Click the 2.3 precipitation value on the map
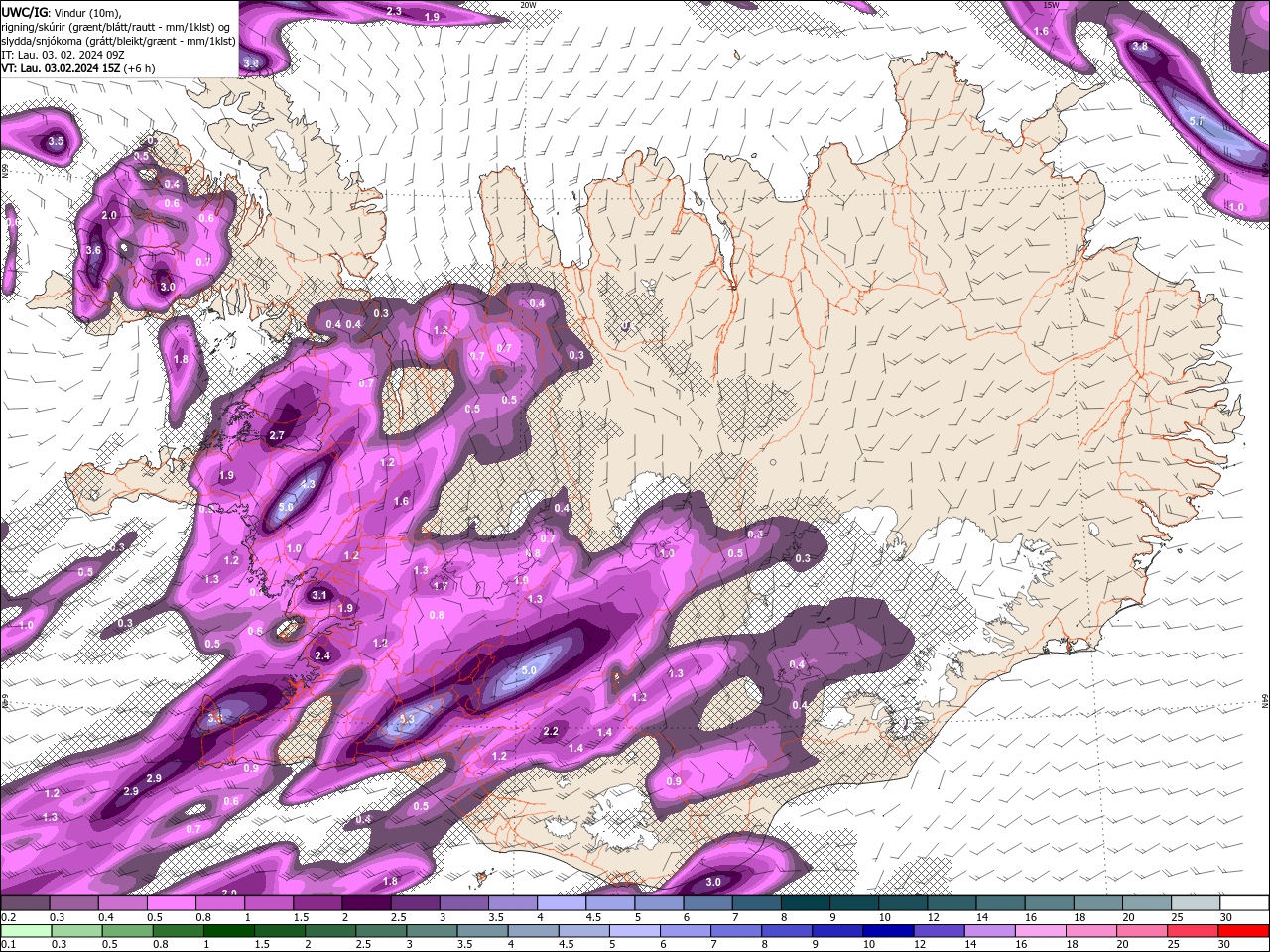1270x952 pixels. pyautogui.click(x=394, y=11)
